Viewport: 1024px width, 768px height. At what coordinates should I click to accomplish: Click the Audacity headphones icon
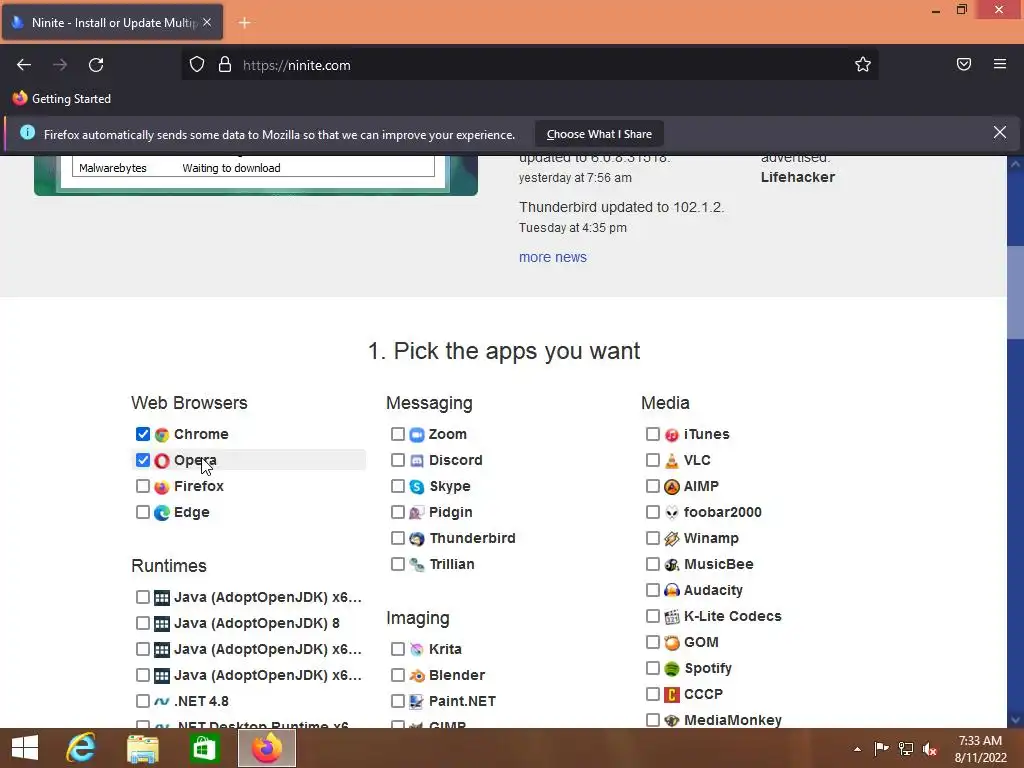[671, 590]
